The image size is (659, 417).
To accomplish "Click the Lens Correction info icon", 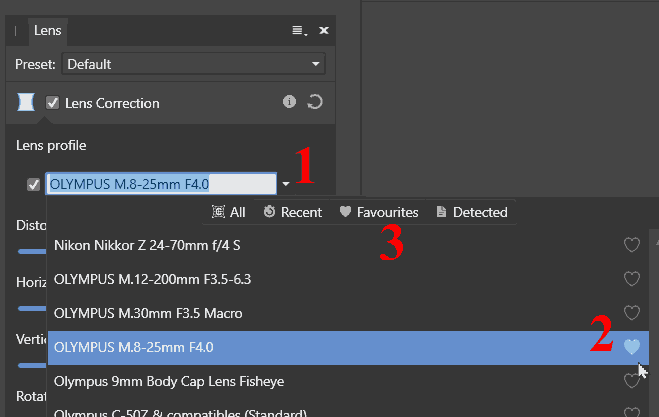I will (290, 102).
